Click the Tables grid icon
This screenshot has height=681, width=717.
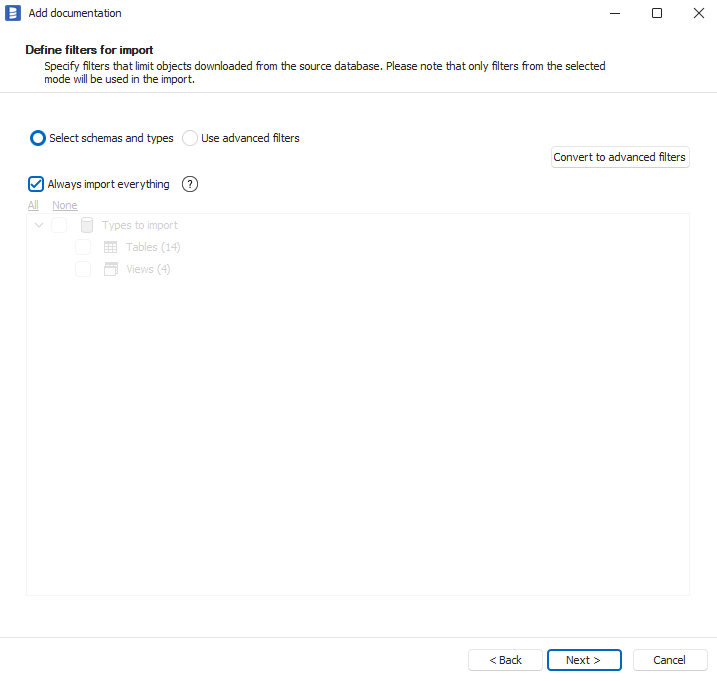click(111, 247)
